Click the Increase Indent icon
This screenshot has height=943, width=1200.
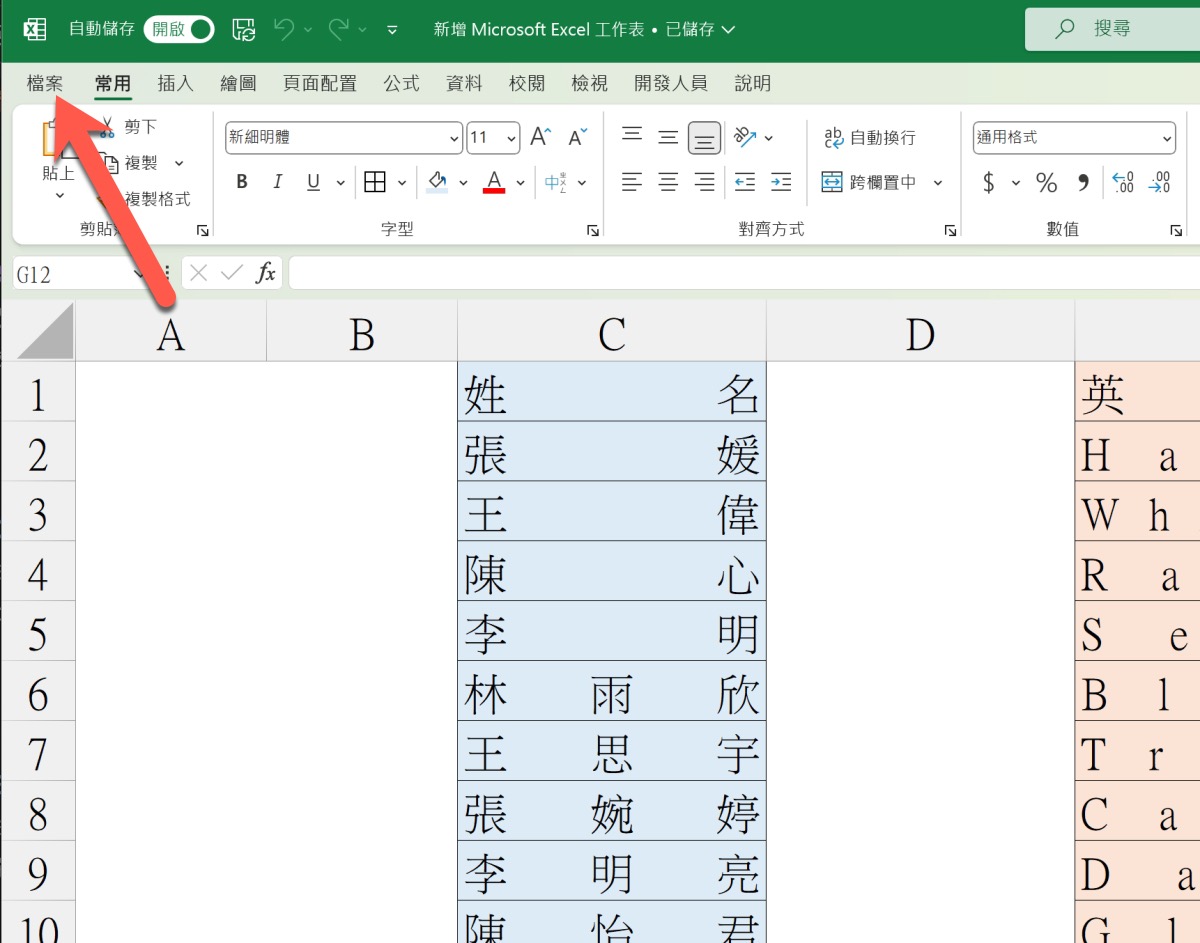tap(781, 182)
